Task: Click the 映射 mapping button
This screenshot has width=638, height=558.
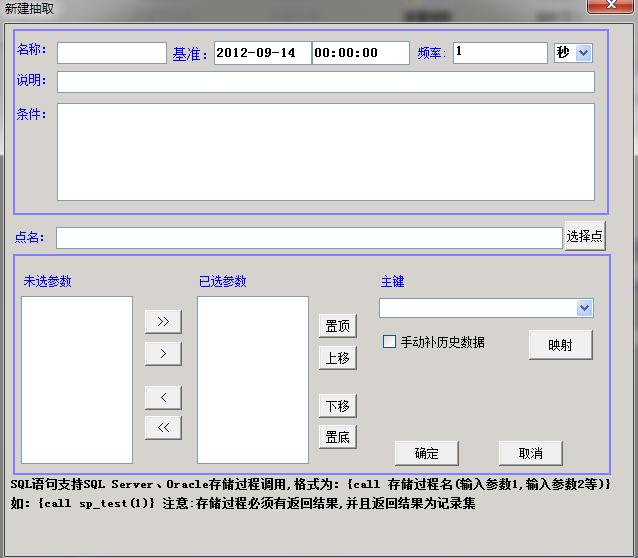Action: (560, 345)
